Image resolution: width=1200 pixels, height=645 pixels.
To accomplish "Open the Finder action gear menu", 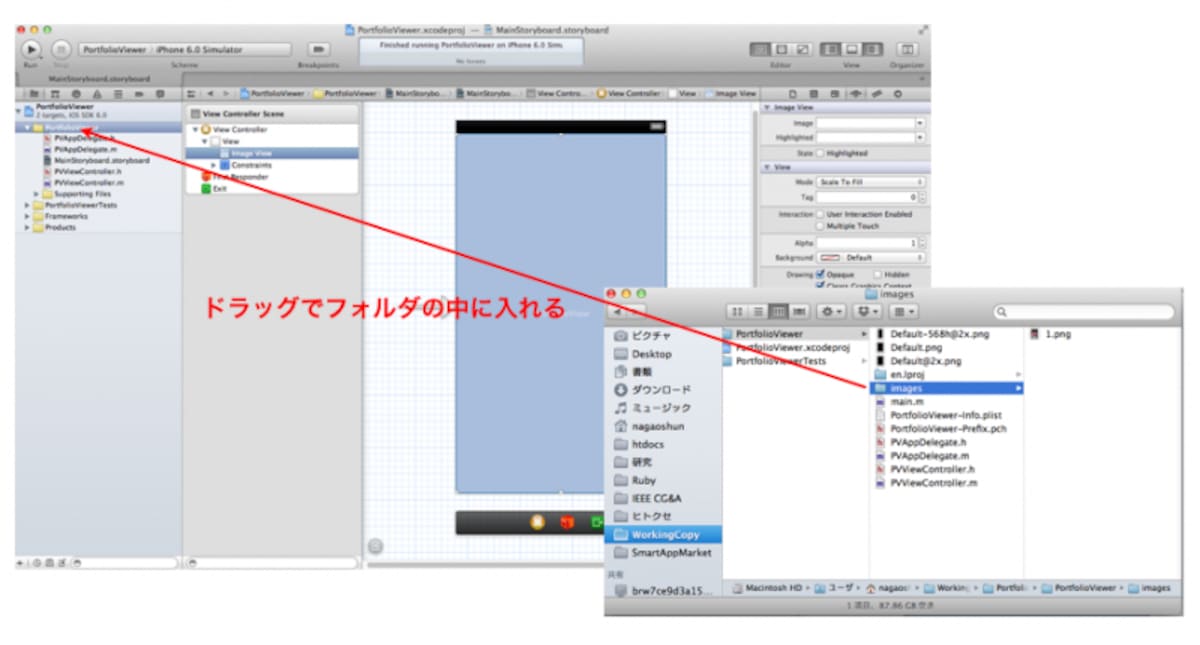I will pos(832,311).
